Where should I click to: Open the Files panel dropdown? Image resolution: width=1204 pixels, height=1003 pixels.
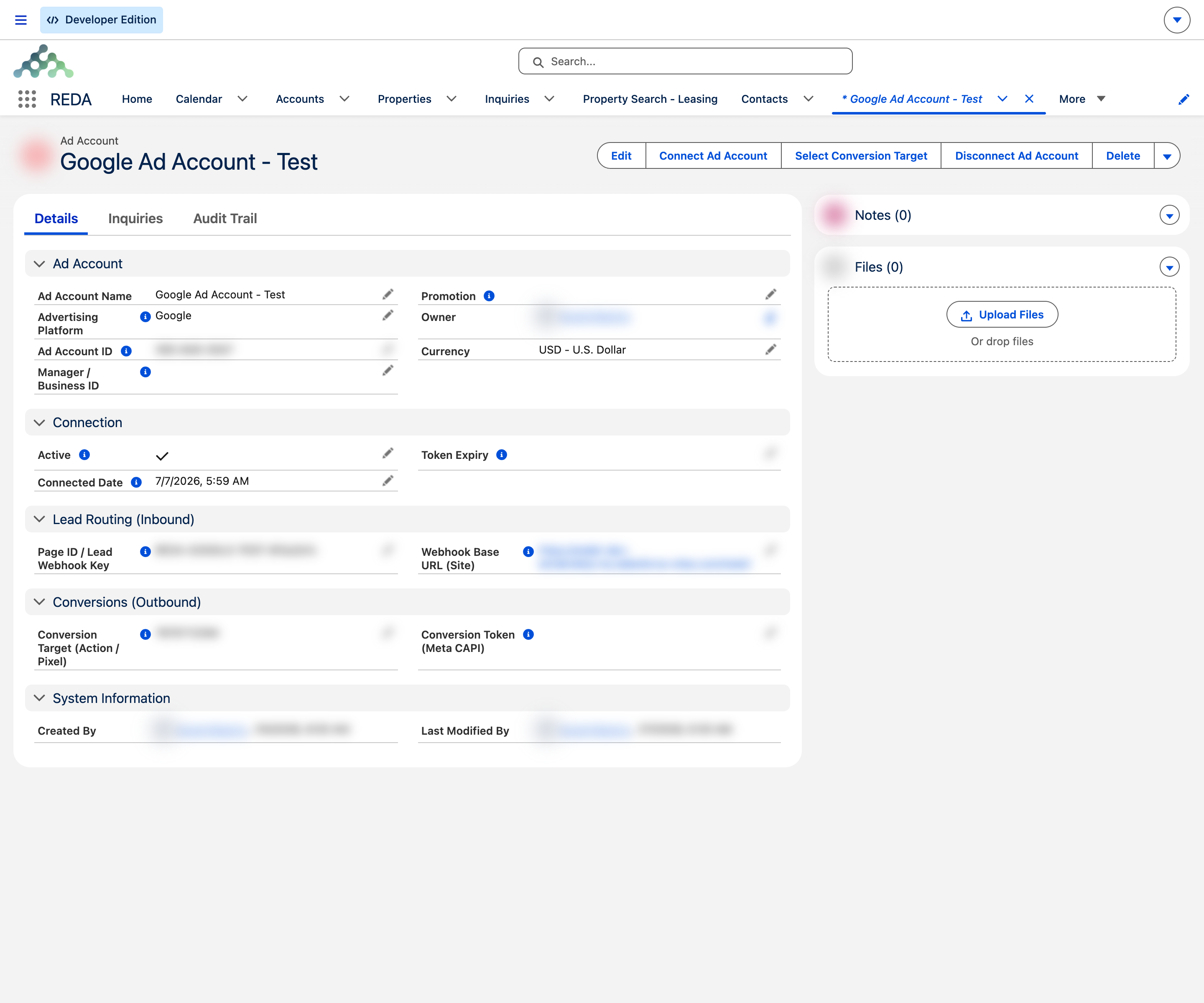pos(1169,267)
